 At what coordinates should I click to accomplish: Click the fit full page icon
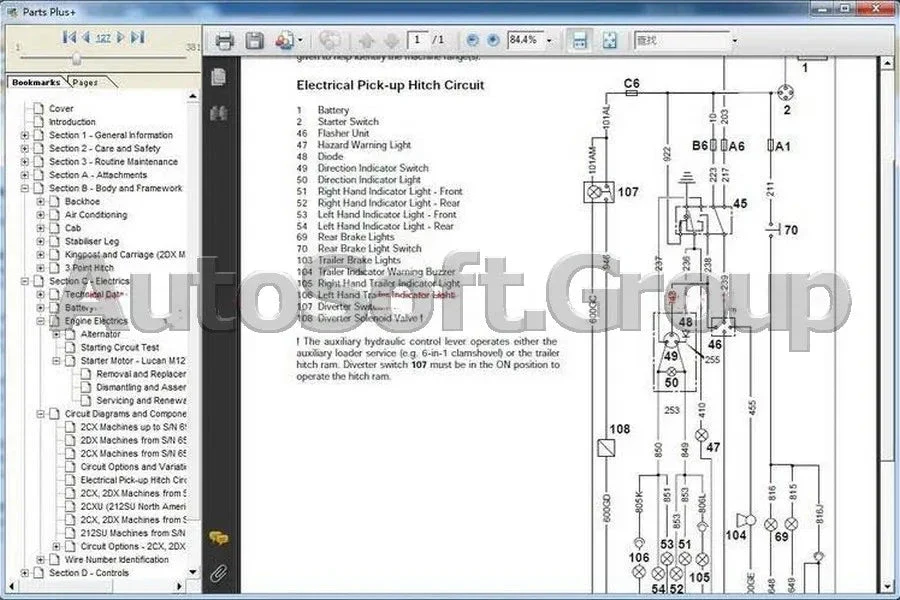coord(610,40)
